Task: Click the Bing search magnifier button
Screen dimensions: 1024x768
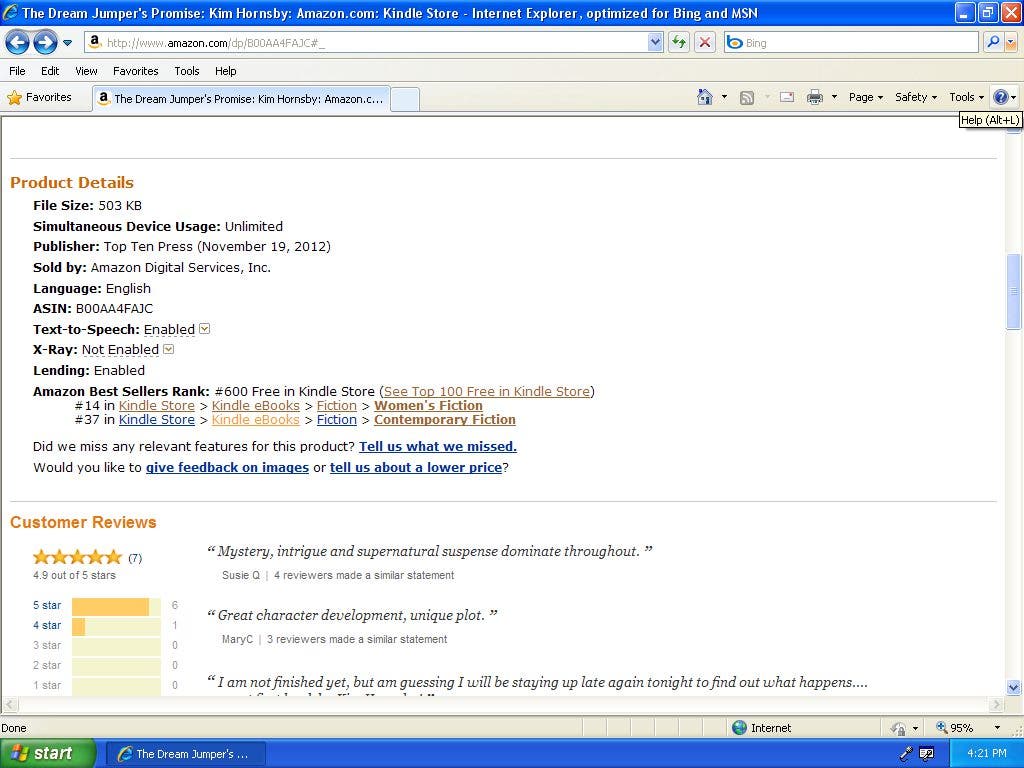Action: 993,42
